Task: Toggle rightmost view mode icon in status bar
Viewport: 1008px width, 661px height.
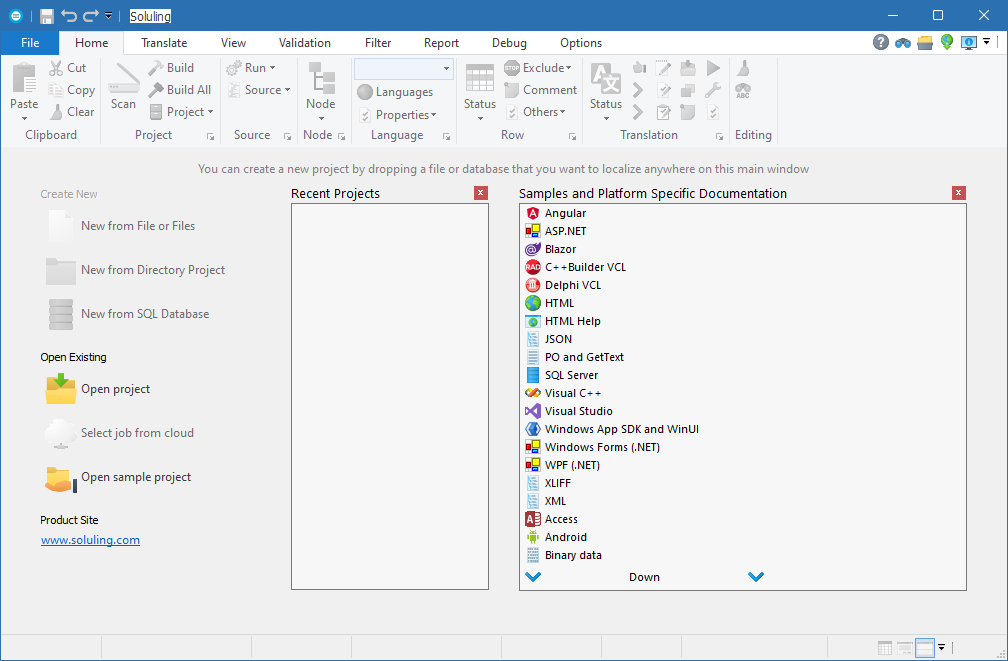Action: click(x=925, y=648)
